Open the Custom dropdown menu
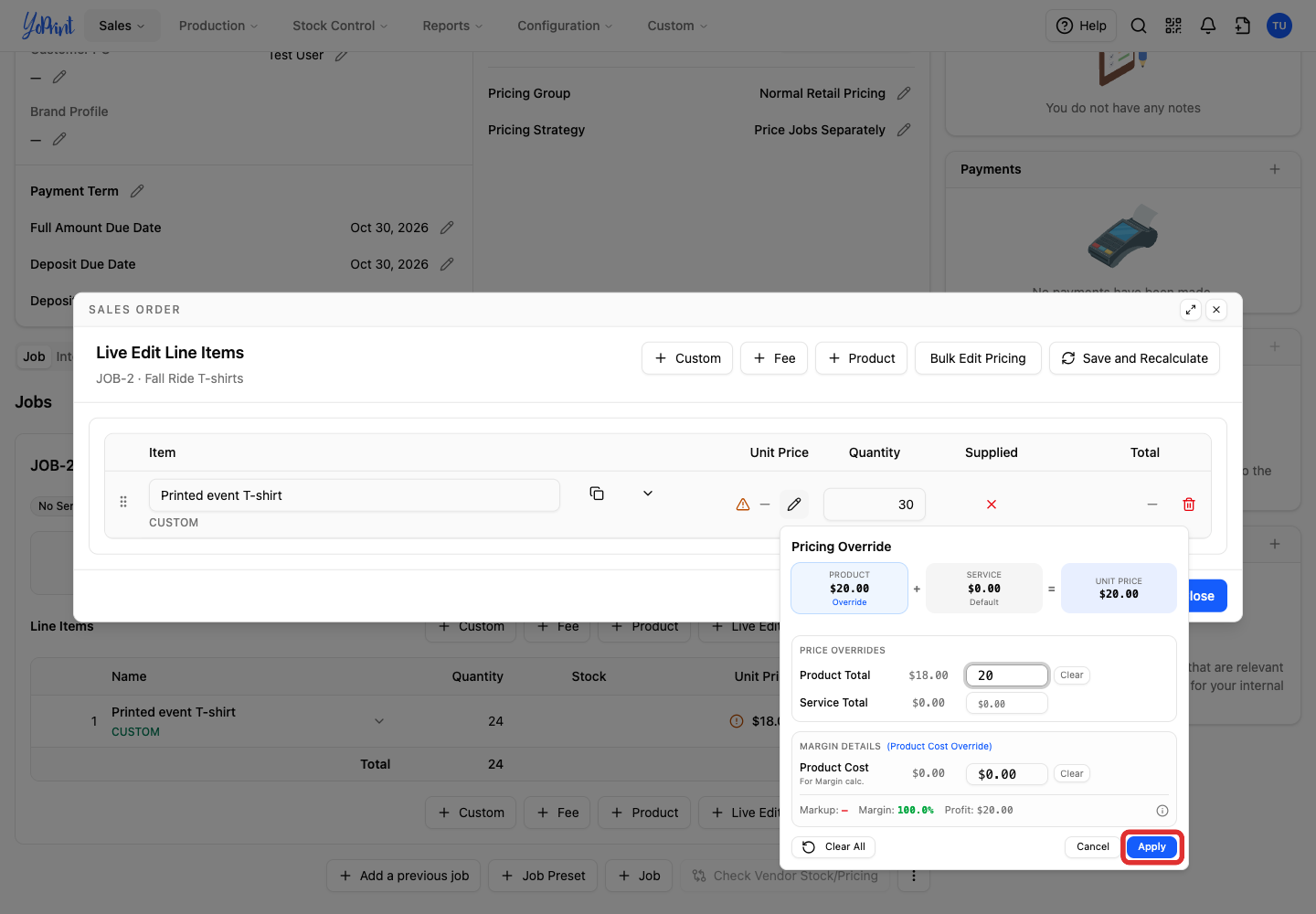Screen dimensions: 1316x914 tap(677, 26)
